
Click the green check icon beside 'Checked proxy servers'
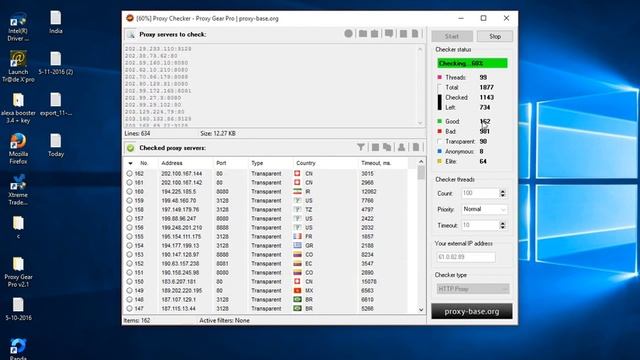coord(131,148)
